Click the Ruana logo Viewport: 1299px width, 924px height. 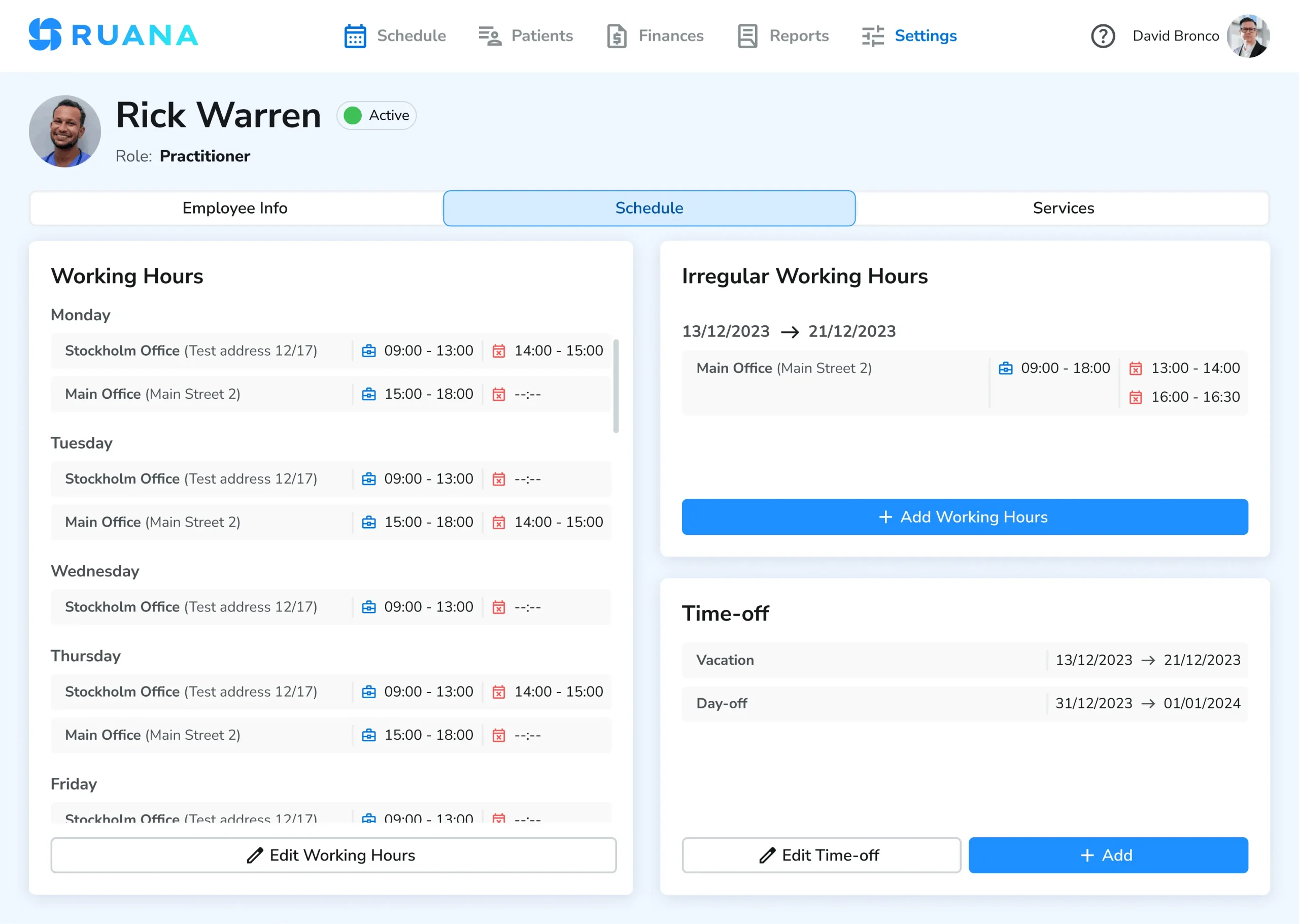[113, 35]
